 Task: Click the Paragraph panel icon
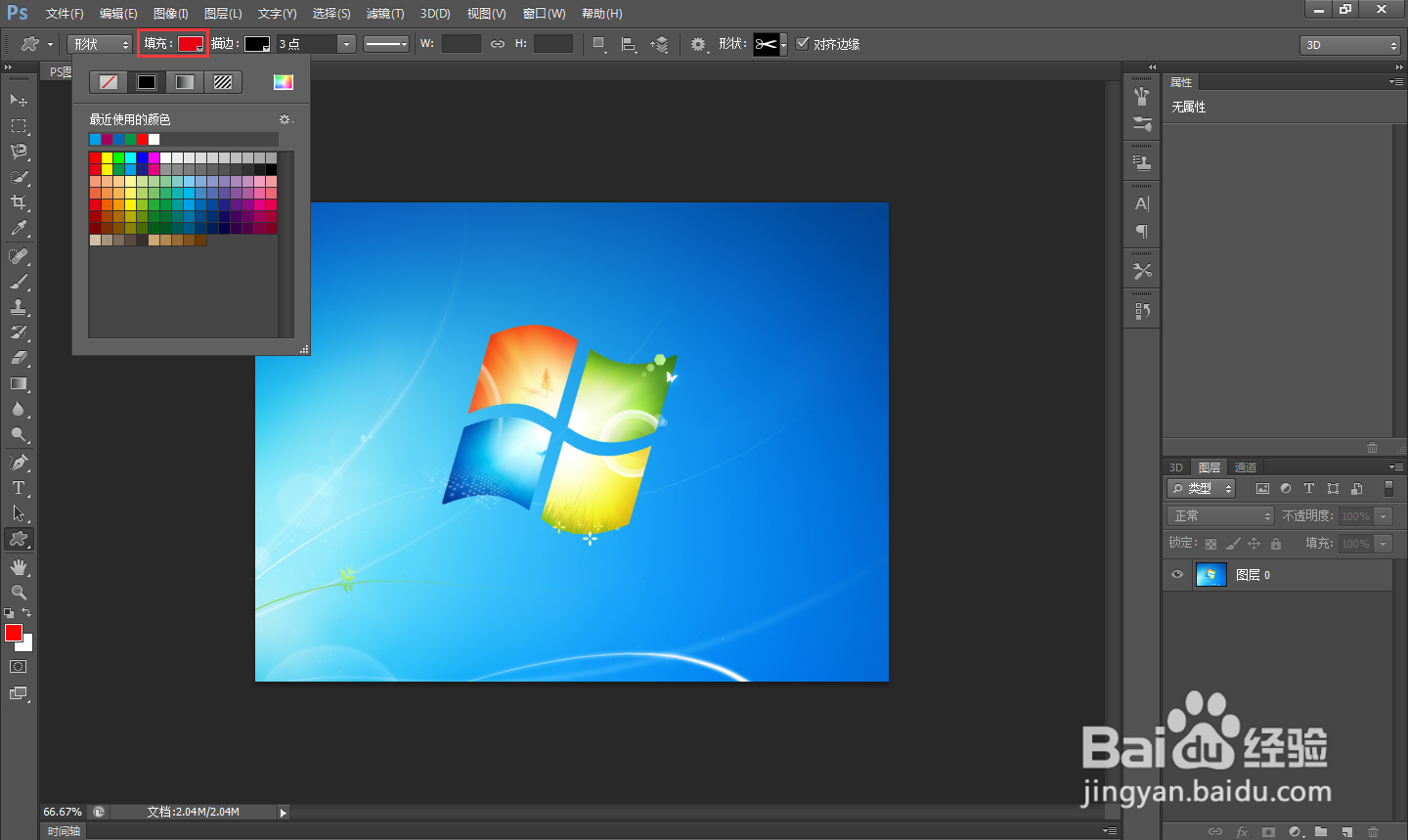coord(1141,232)
